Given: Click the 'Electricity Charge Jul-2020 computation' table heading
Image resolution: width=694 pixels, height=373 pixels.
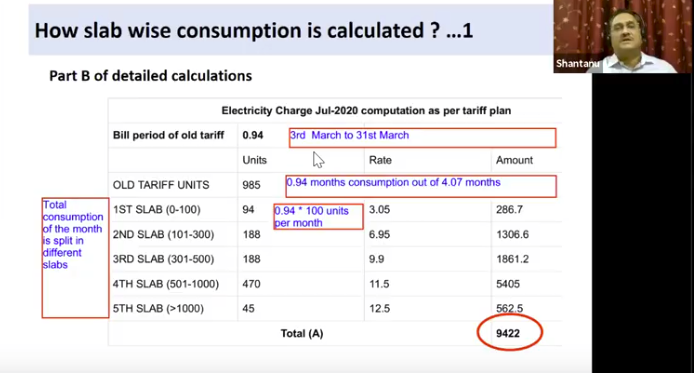Looking at the screenshot, I should [366, 111].
